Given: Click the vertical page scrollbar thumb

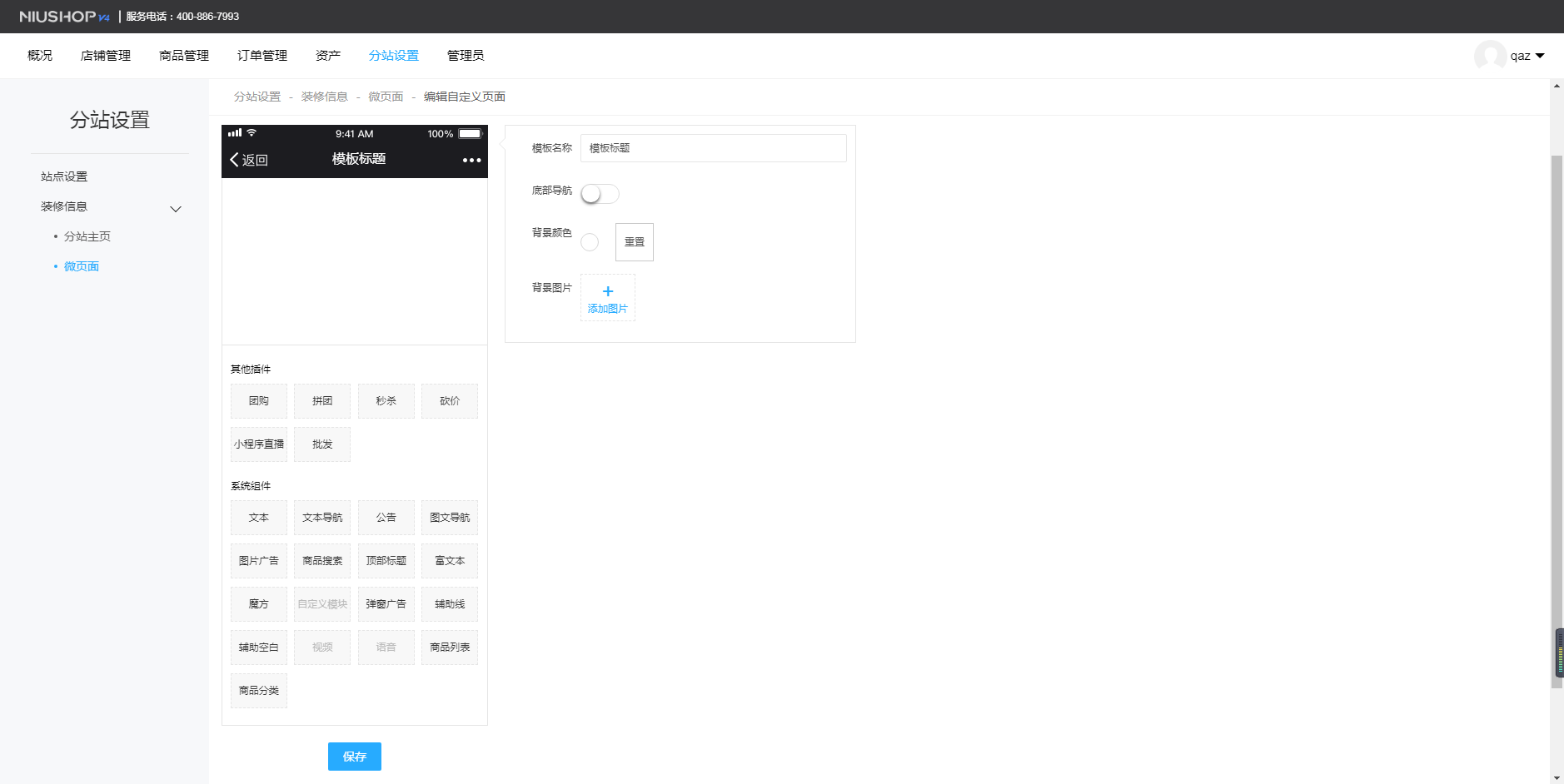Looking at the screenshot, I should point(1557,421).
